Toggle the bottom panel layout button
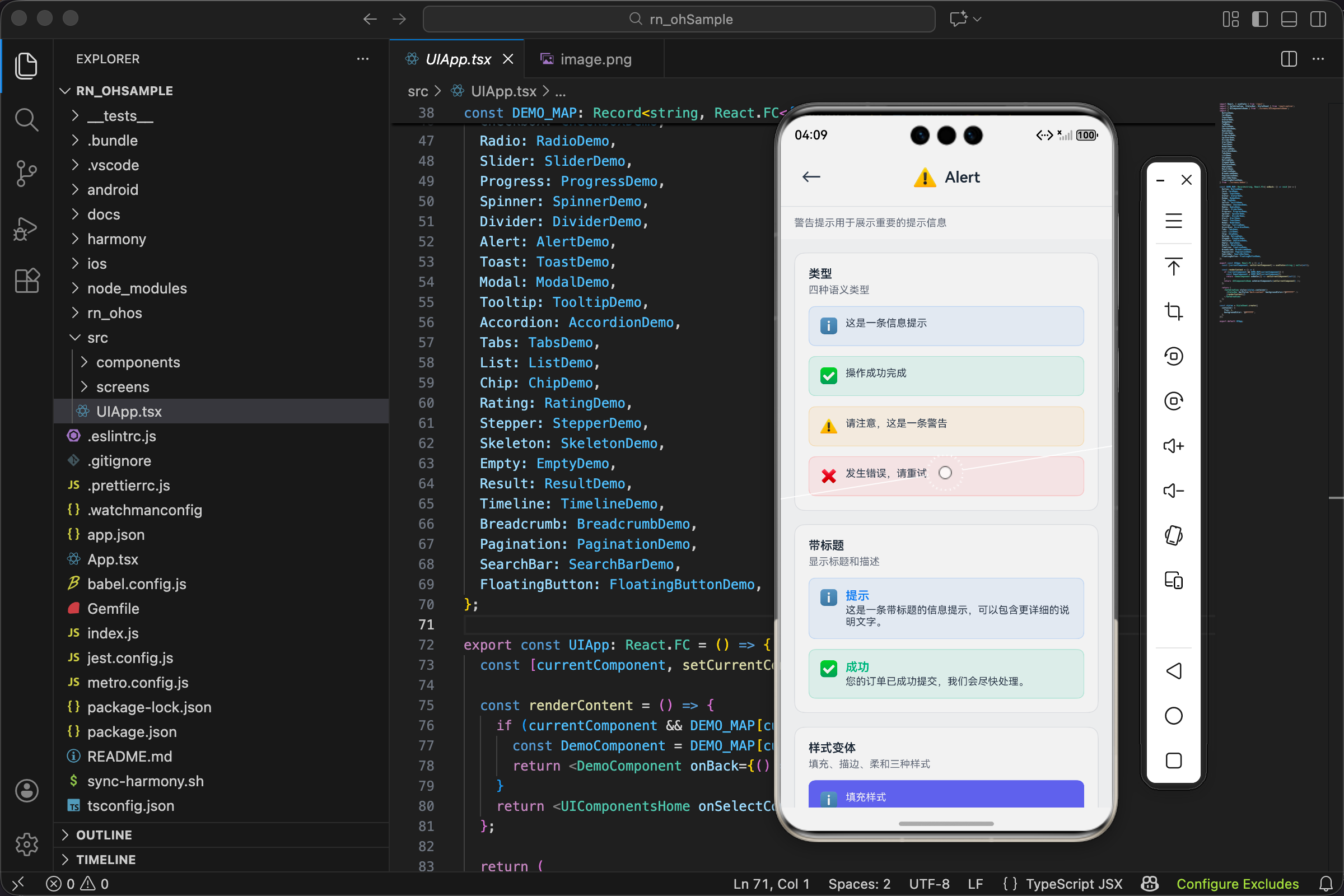The width and height of the screenshot is (1344, 896). (1289, 19)
